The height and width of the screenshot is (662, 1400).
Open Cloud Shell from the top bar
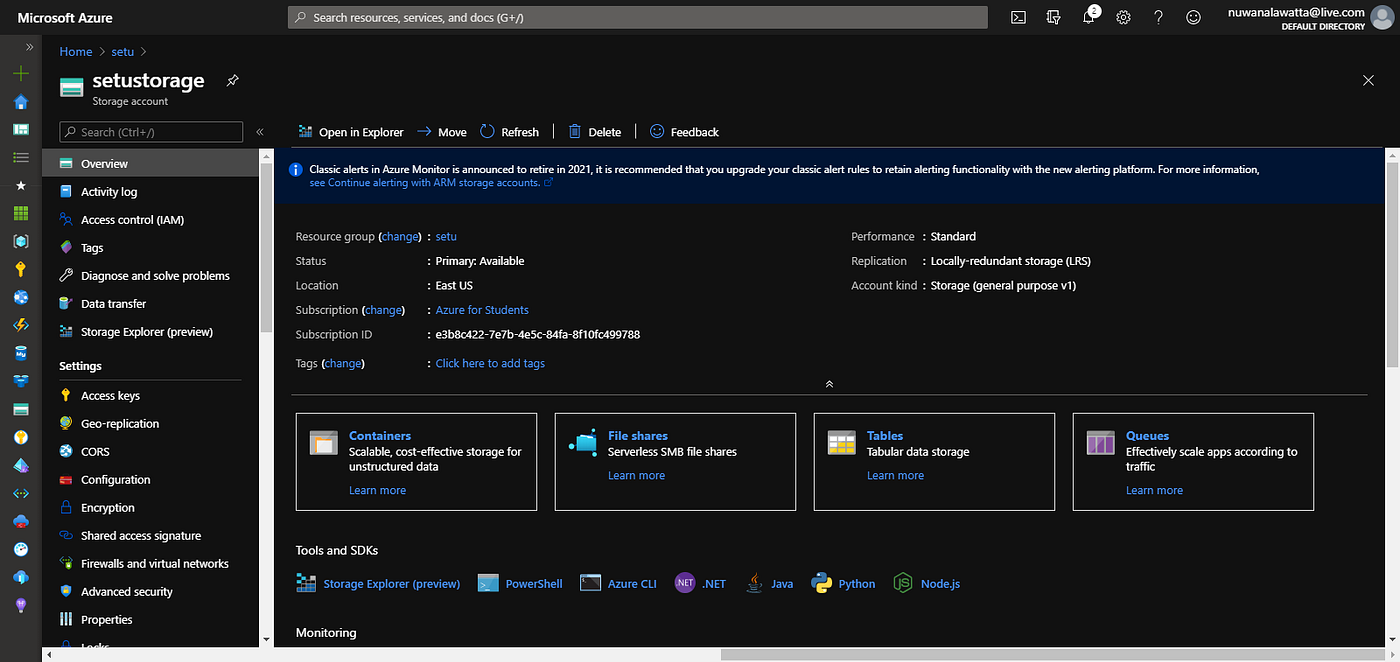pos(1018,17)
